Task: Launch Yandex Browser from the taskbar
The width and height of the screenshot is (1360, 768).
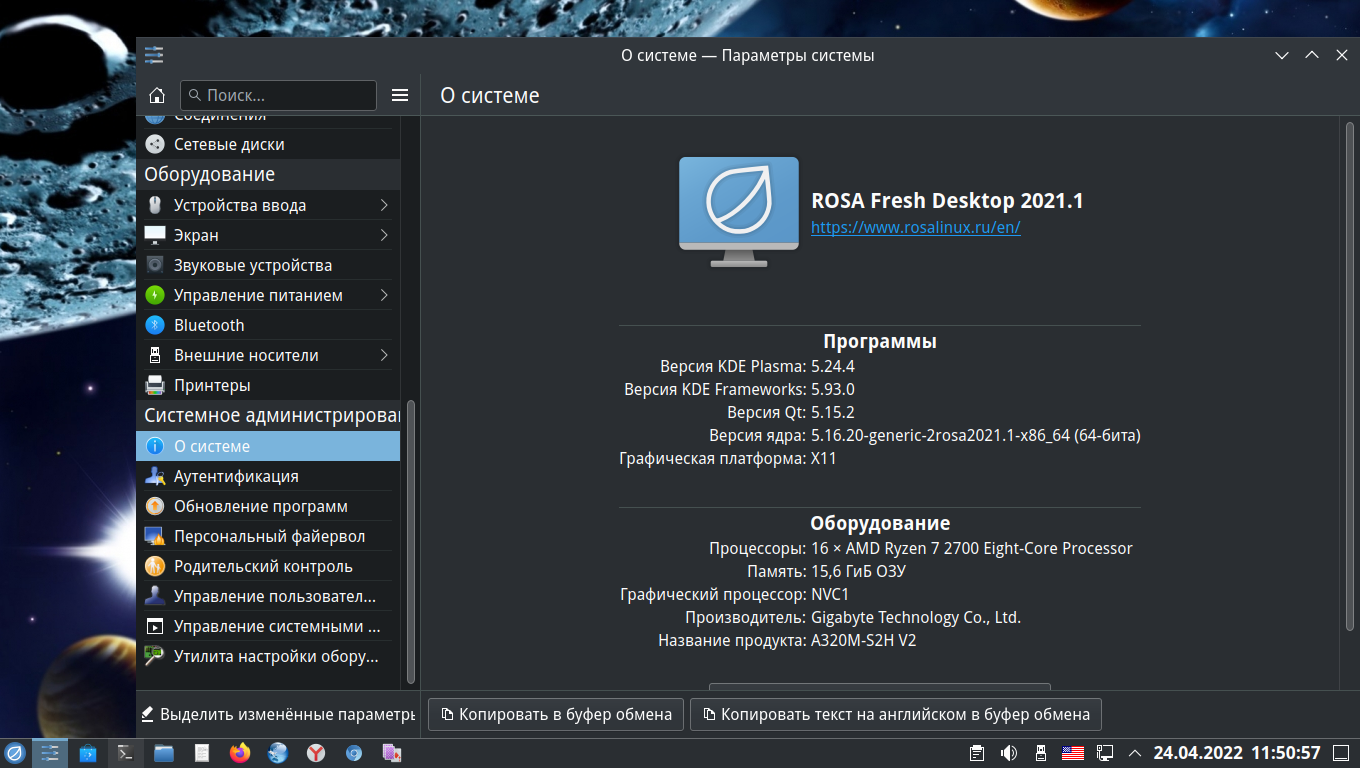Action: 316,752
